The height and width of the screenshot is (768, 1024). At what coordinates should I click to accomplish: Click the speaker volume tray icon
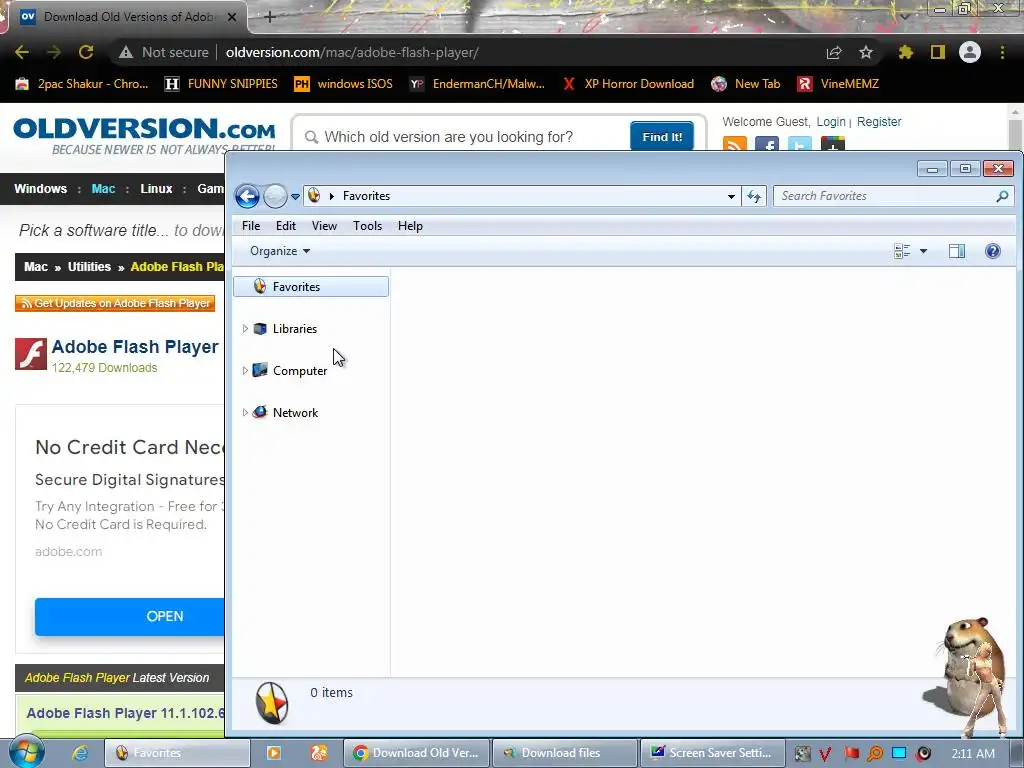(923, 753)
